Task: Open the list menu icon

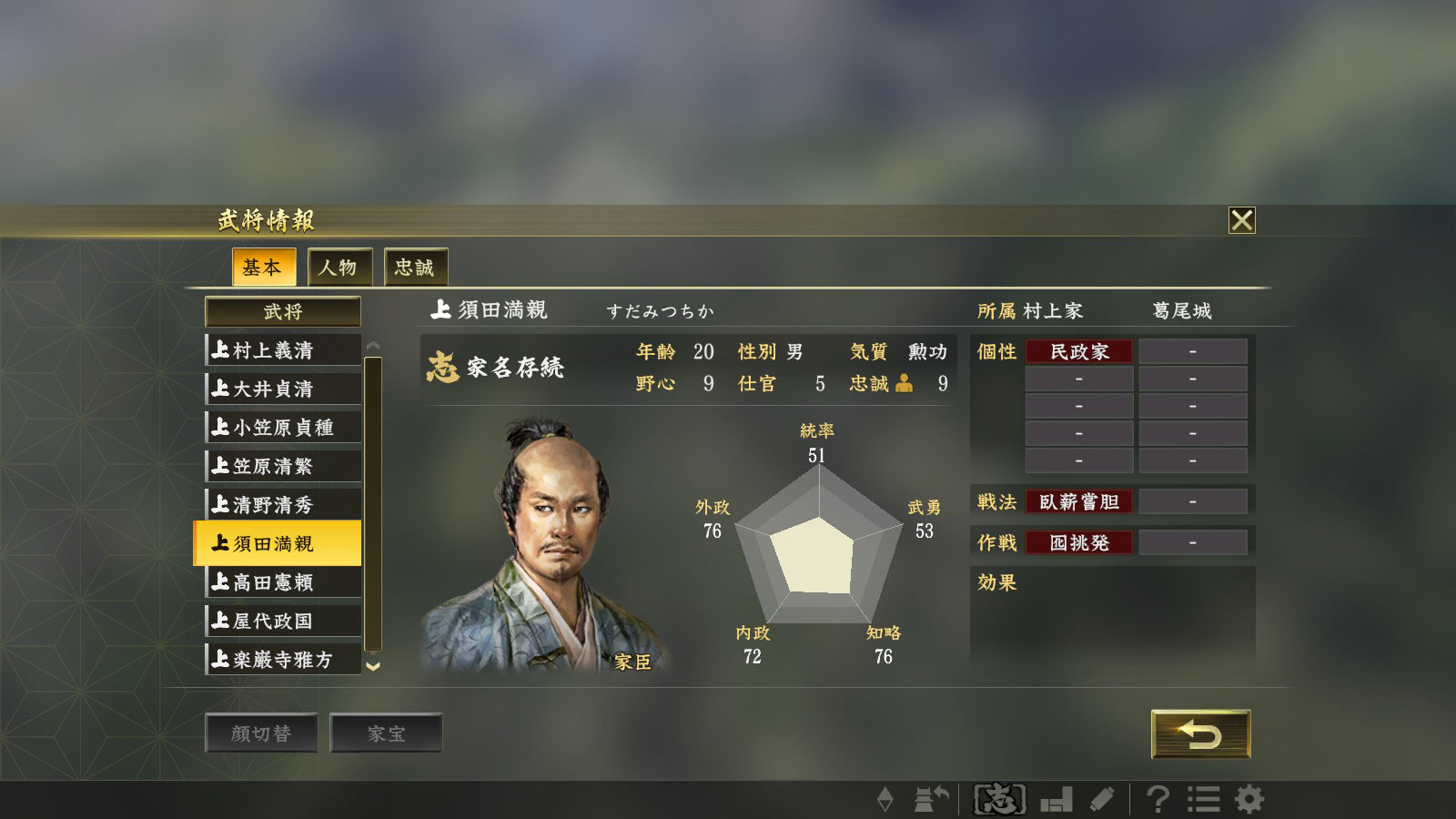Action: tap(1203, 800)
